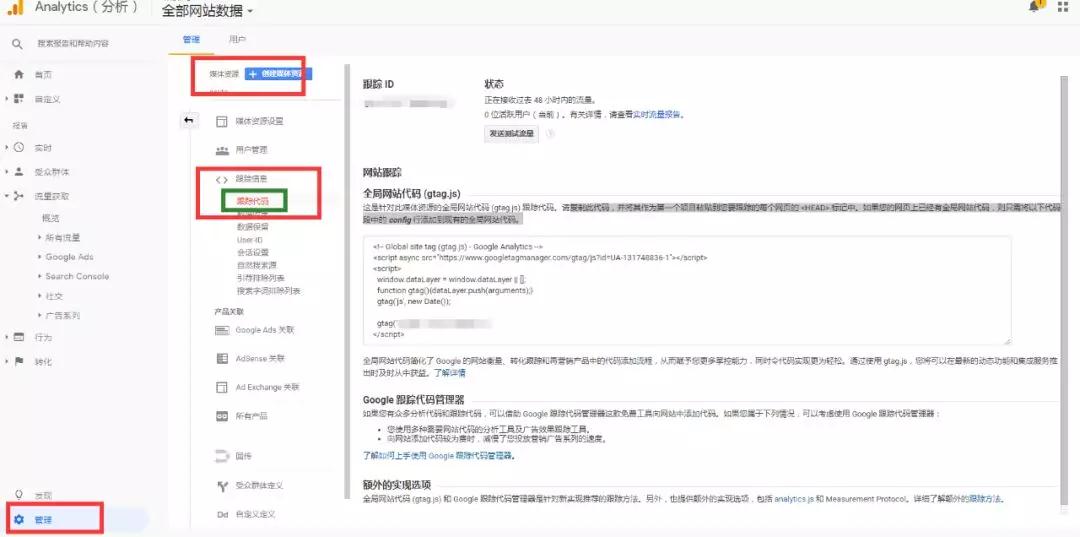Image resolution: width=1080 pixels, height=537 pixels.
Task: Open the 自定义 customization grid icon
Action: [x=19, y=99]
